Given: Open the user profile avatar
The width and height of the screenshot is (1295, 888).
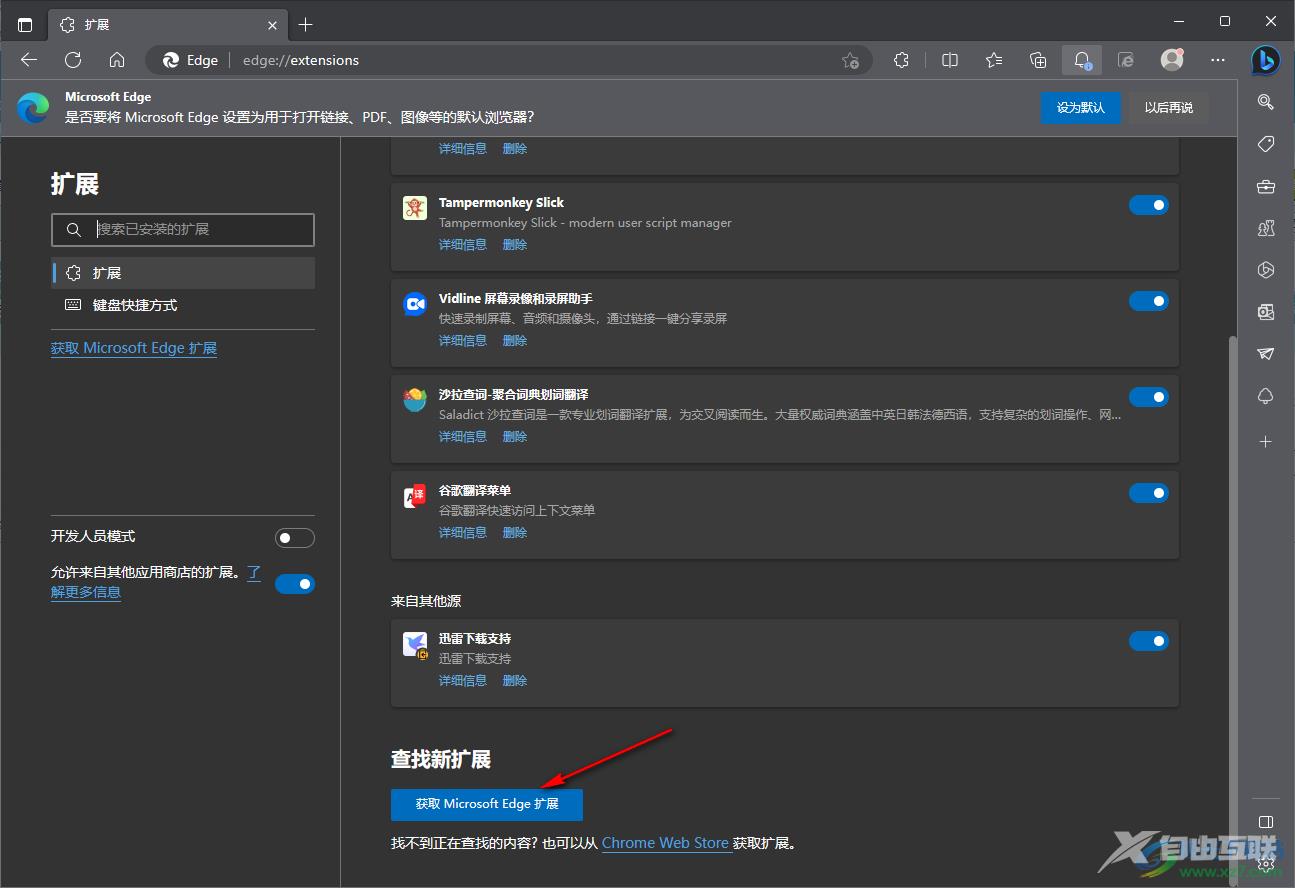Looking at the screenshot, I should click(x=1172, y=60).
